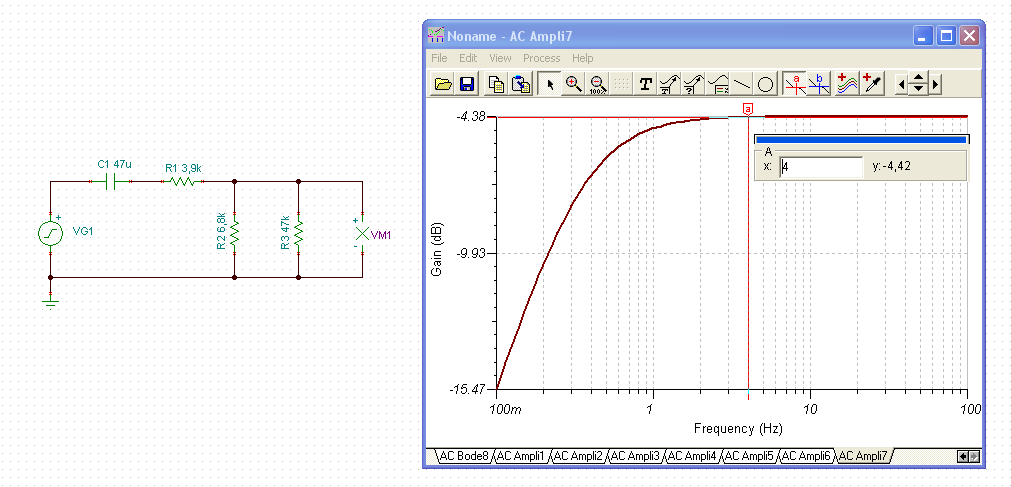Click the -4.38 axis value
Viewport: 1011px width, 487px height.
(472, 117)
